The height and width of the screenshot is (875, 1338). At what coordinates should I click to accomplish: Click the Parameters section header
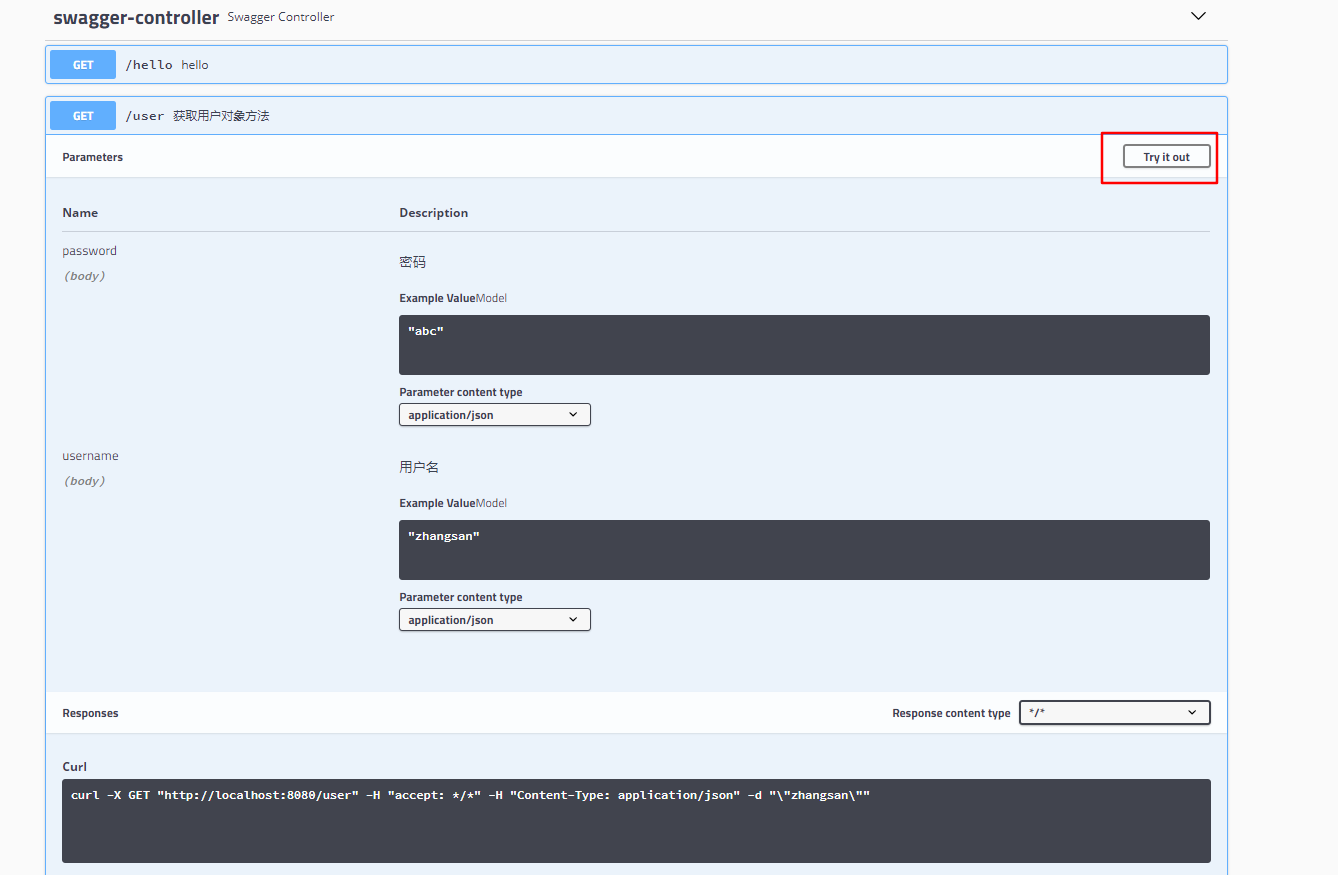click(x=93, y=157)
